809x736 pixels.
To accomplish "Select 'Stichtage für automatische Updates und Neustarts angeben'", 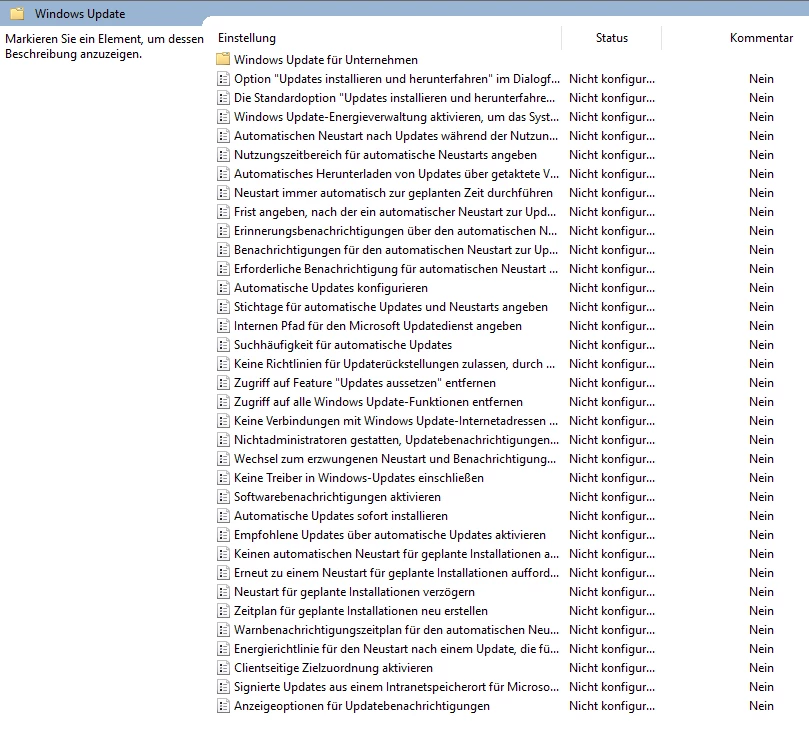I will click(x=390, y=307).
